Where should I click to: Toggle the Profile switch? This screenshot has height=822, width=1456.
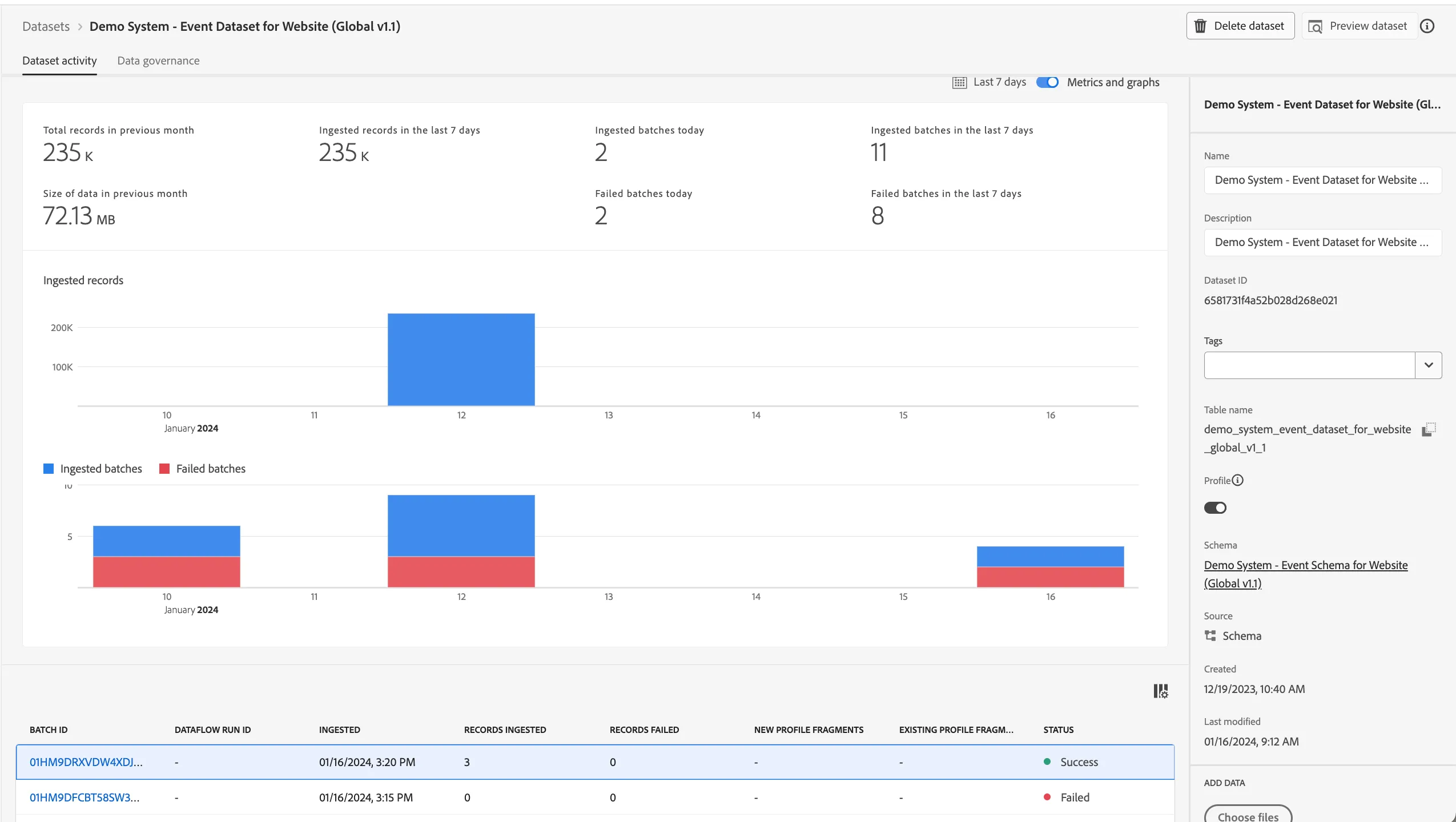(1215, 507)
